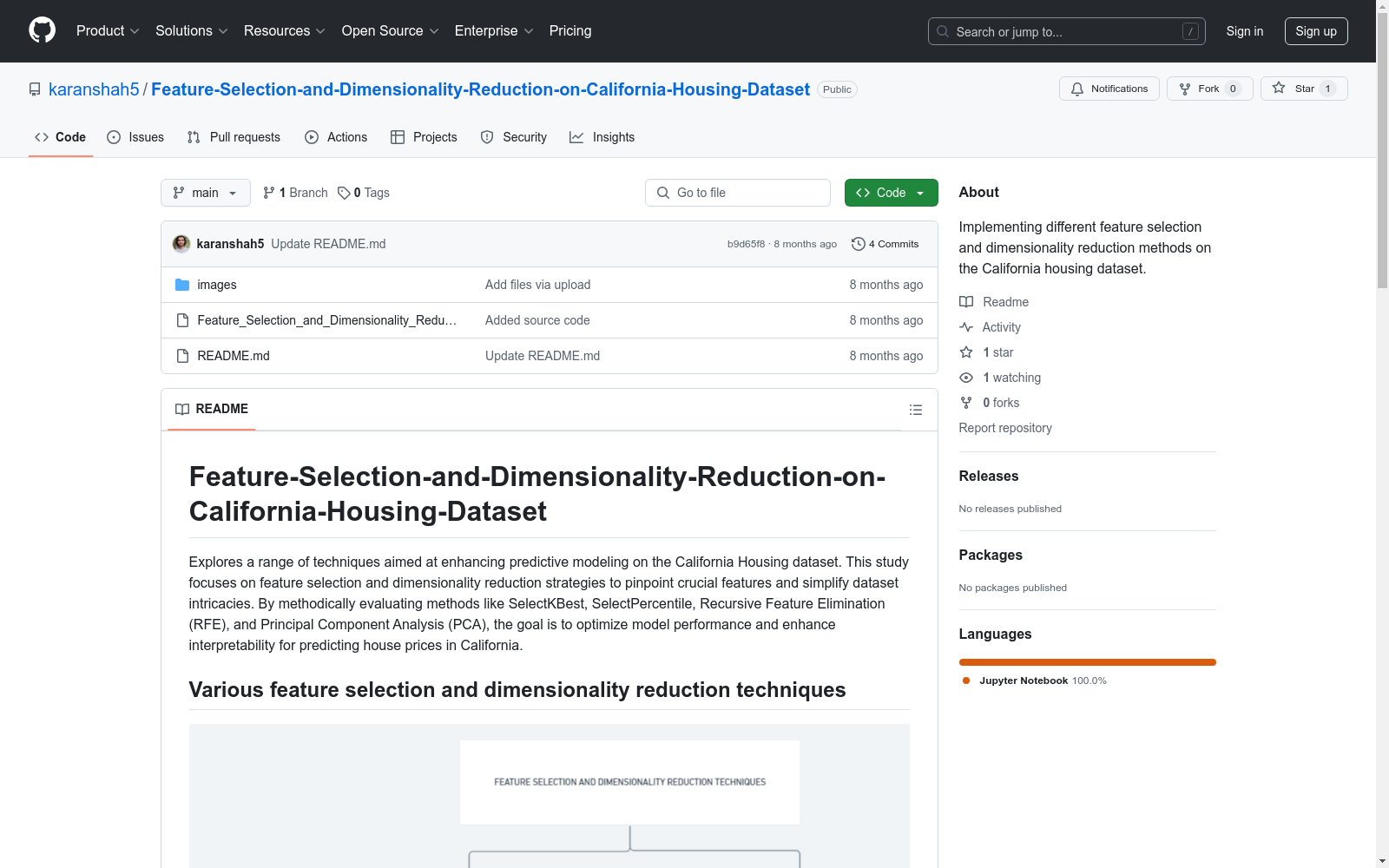
Task: Switch to the Issues tab
Action: pyautogui.click(x=135, y=137)
